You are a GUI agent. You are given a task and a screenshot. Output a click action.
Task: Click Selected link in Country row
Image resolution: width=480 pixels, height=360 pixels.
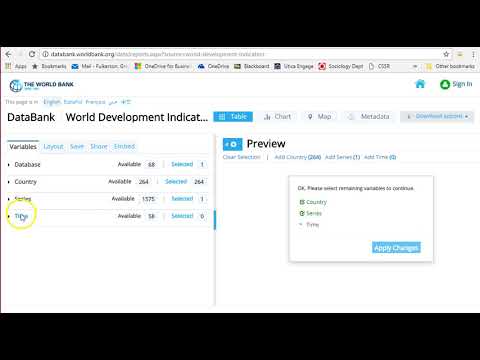click(x=176, y=182)
